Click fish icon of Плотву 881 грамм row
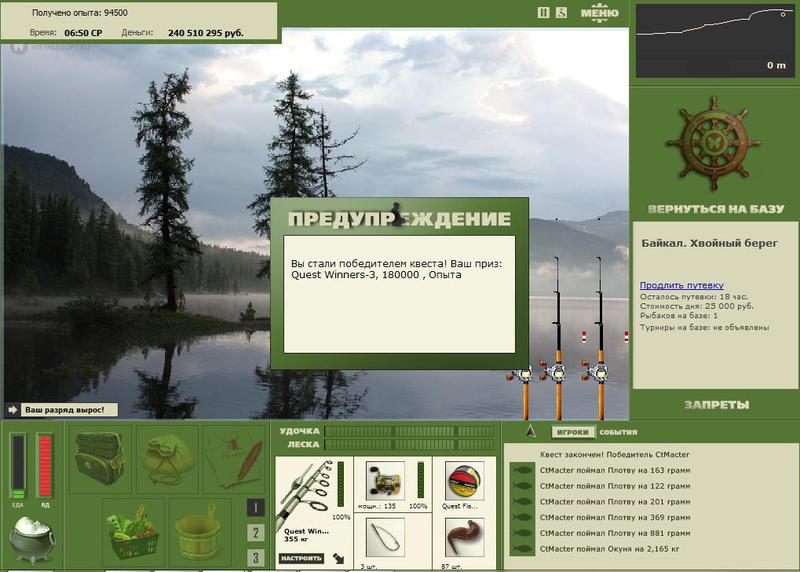Image resolution: width=800 pixels, height=572 pixels. 522,533
